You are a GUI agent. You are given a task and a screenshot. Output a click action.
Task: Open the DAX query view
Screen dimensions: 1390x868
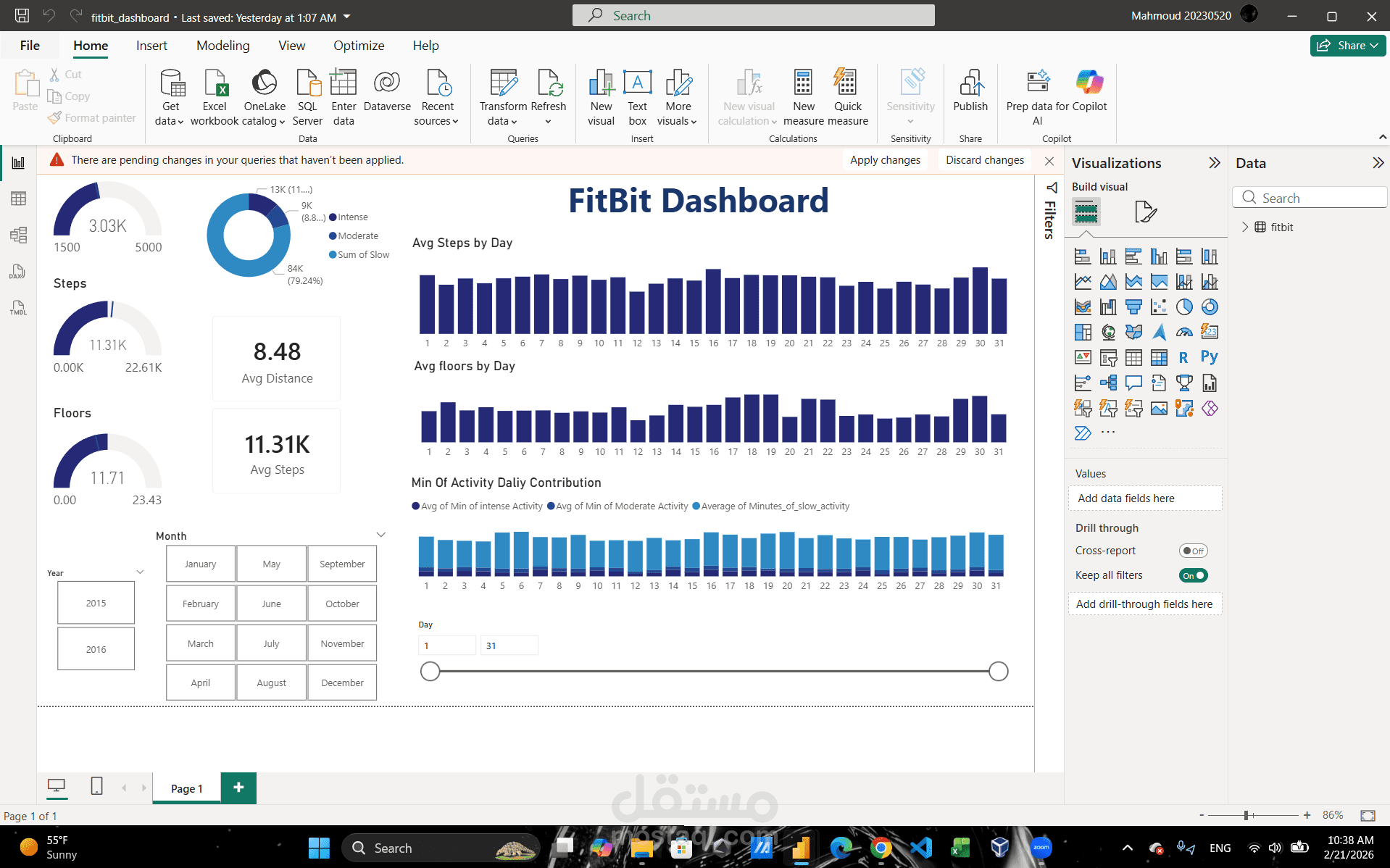[x=18, y=272]
